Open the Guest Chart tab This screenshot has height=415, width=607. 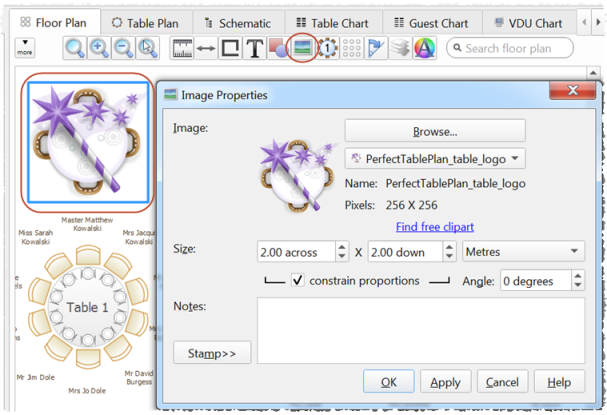pyautogui.click(x=432, y=23)
